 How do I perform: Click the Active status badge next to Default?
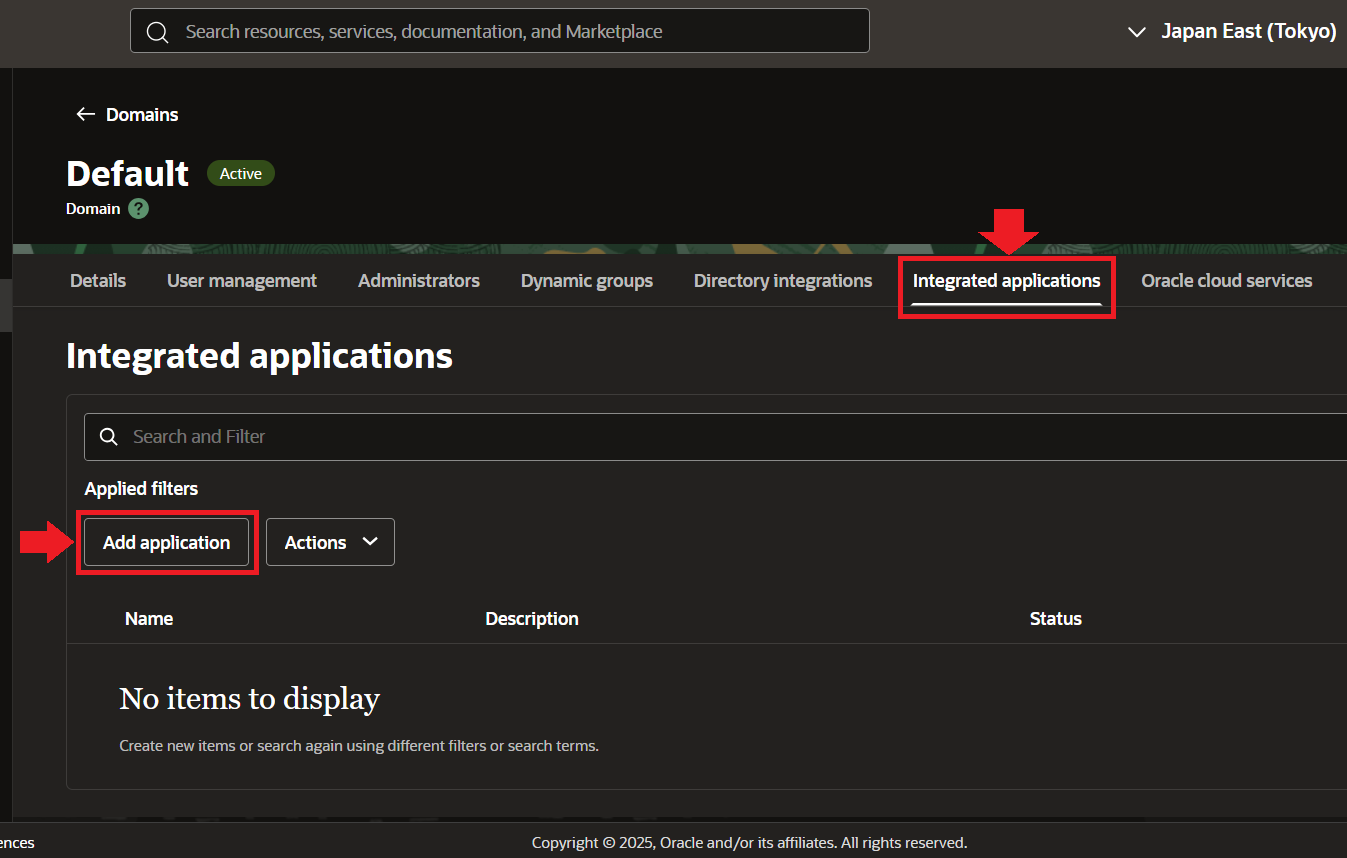point(240,173)
